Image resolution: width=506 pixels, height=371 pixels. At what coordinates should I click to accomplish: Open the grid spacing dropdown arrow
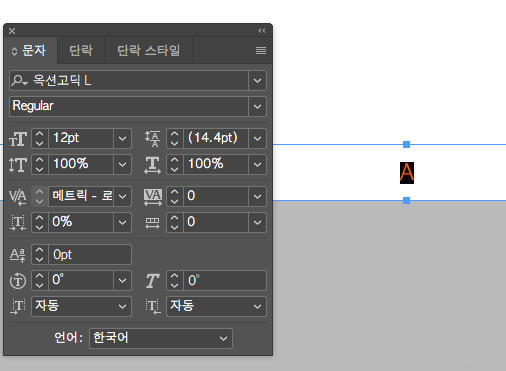[x=257, y=222]
